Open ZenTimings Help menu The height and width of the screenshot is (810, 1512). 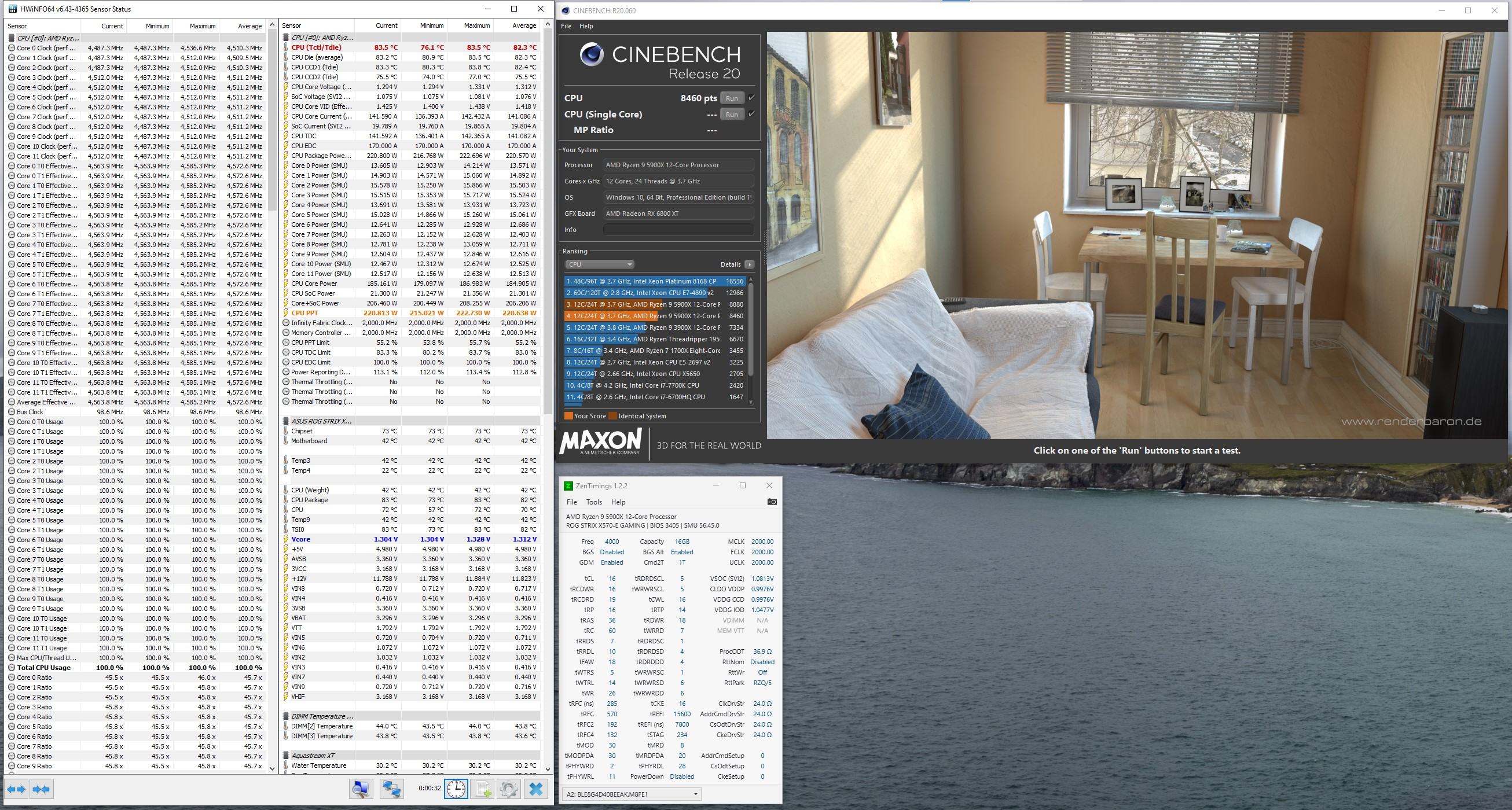point(618,502)
